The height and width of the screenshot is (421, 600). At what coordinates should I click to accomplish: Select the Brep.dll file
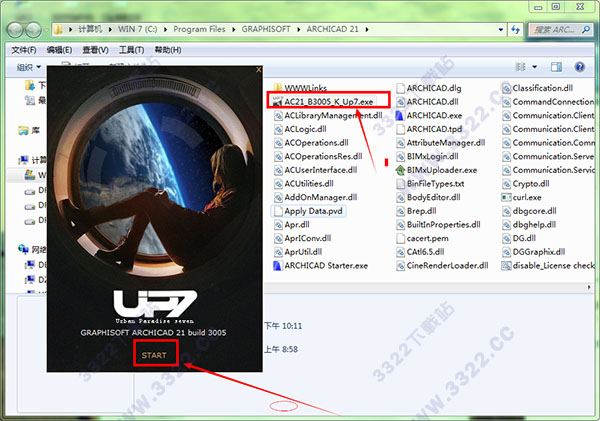pyautogui.click(x=417, y=211)
